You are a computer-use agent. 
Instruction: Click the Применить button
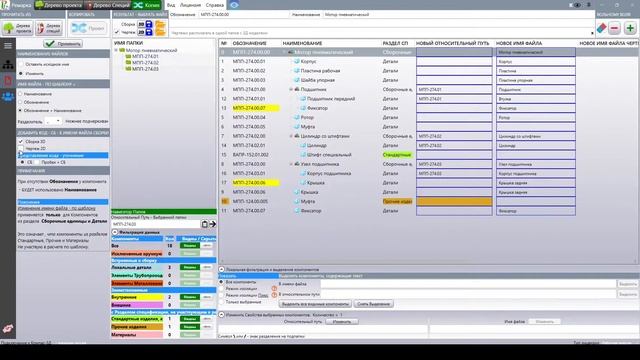[x=63, y=44]
